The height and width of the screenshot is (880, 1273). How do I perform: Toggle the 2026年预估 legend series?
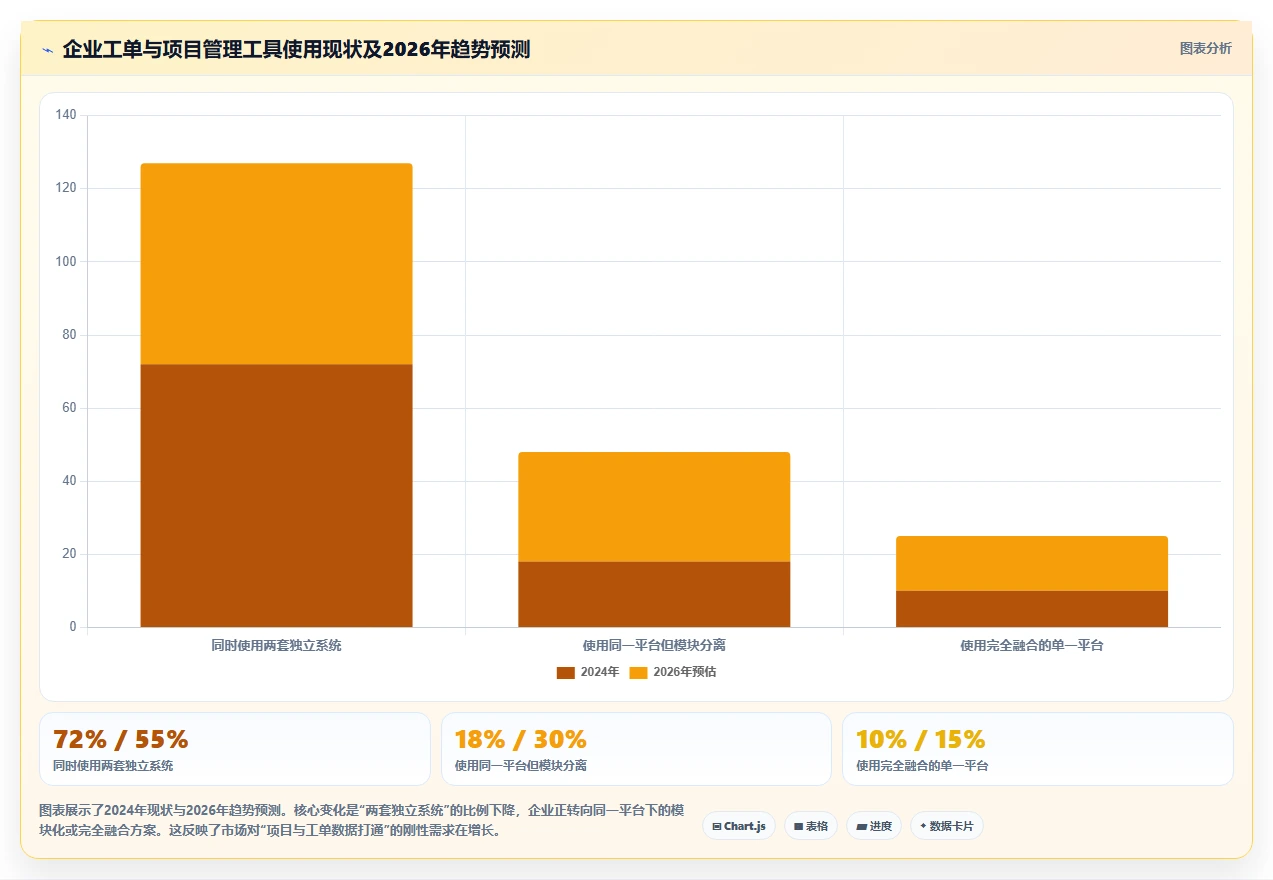pyautogui.click(x=673, y=672)
